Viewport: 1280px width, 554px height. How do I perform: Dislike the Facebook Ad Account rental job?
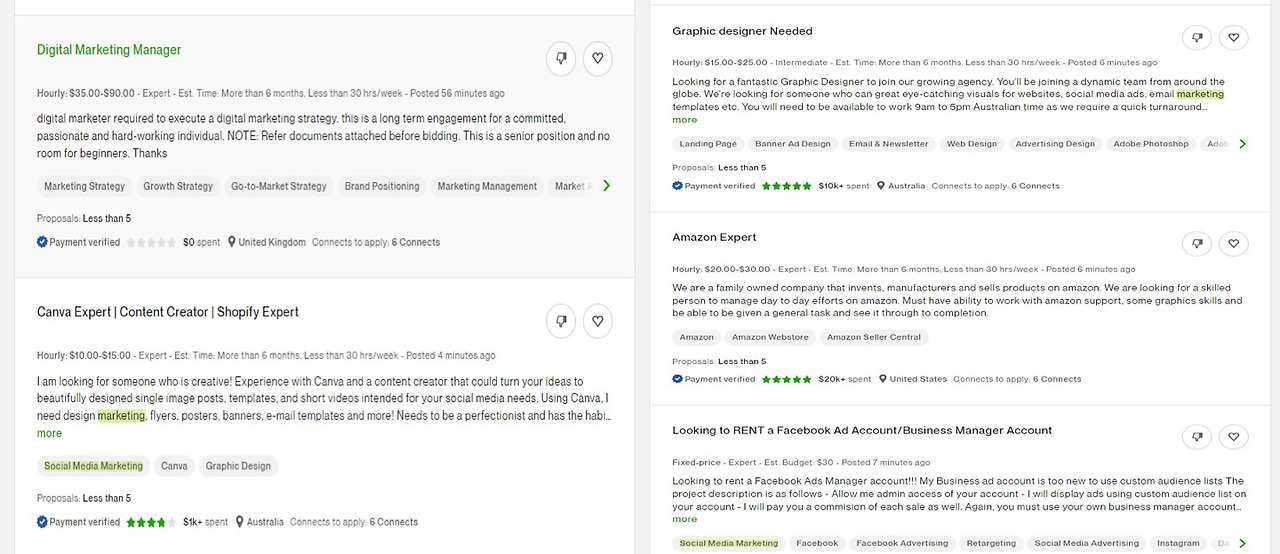point(1197,437)
